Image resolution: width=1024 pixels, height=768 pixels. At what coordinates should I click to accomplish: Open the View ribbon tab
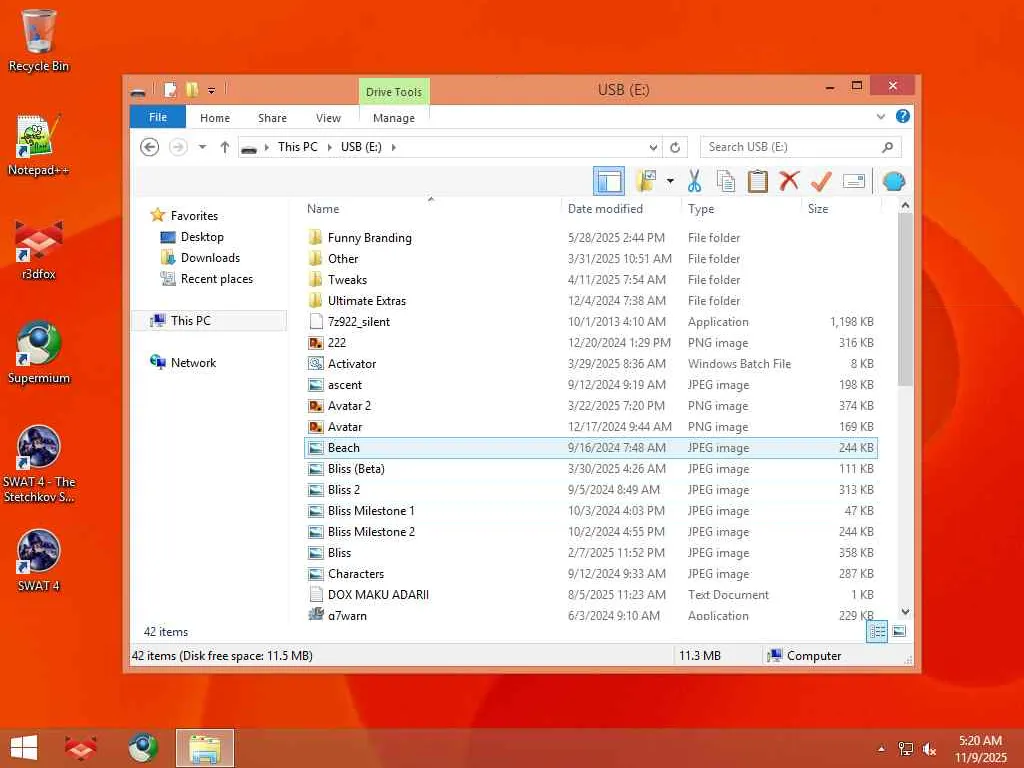tap(328, 118)
